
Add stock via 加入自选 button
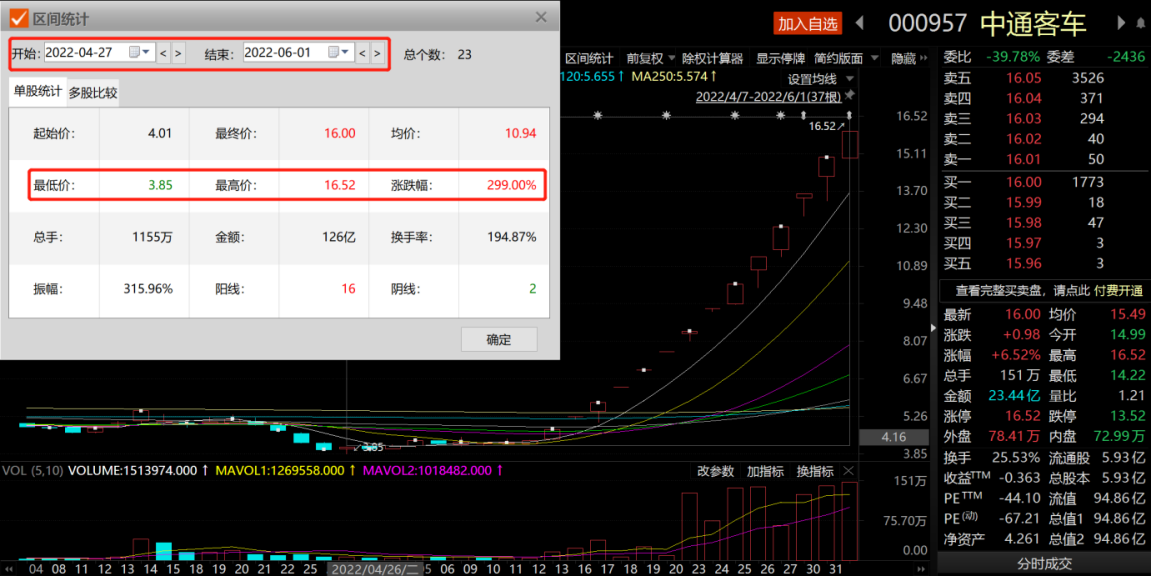808,24
